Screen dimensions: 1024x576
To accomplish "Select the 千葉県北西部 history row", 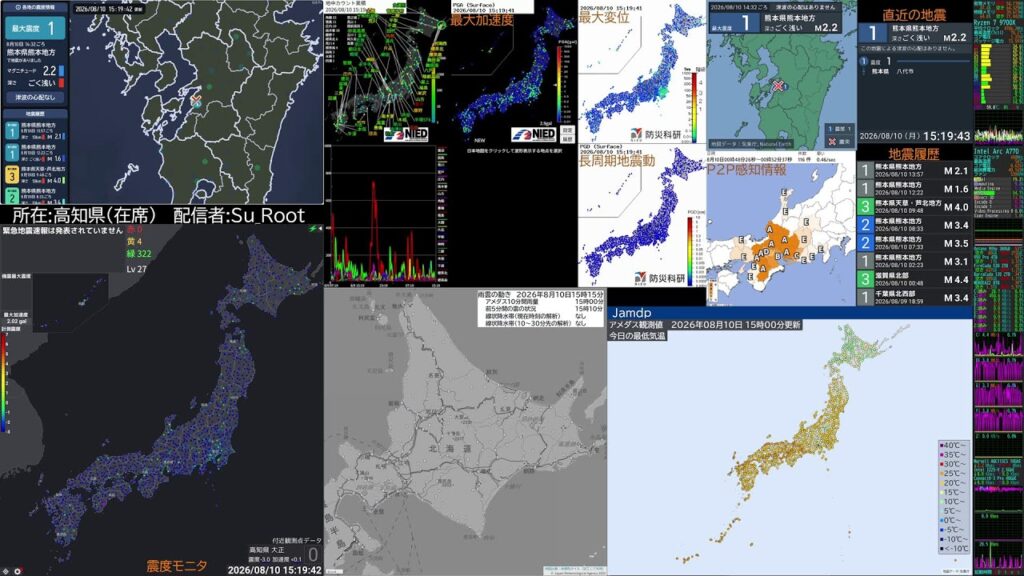I will pos(914,297).
